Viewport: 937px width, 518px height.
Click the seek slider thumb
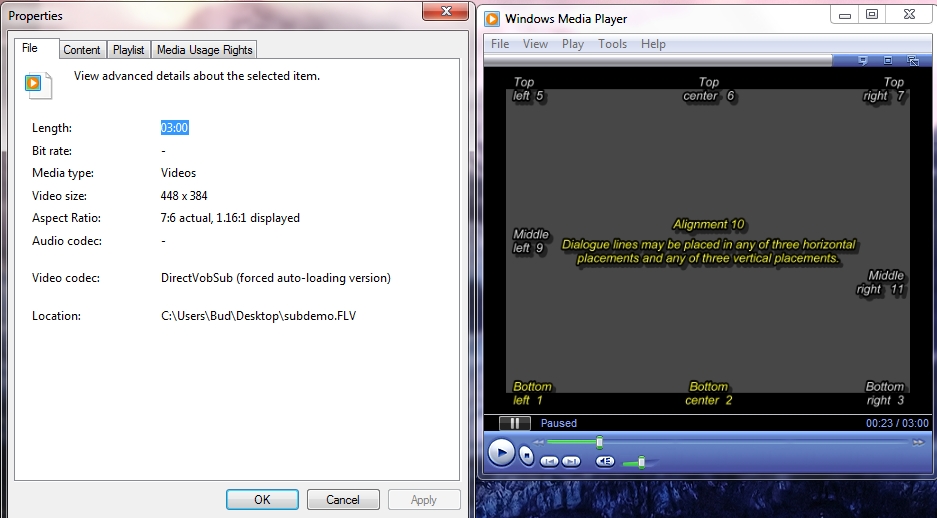(x=599, y=442)
